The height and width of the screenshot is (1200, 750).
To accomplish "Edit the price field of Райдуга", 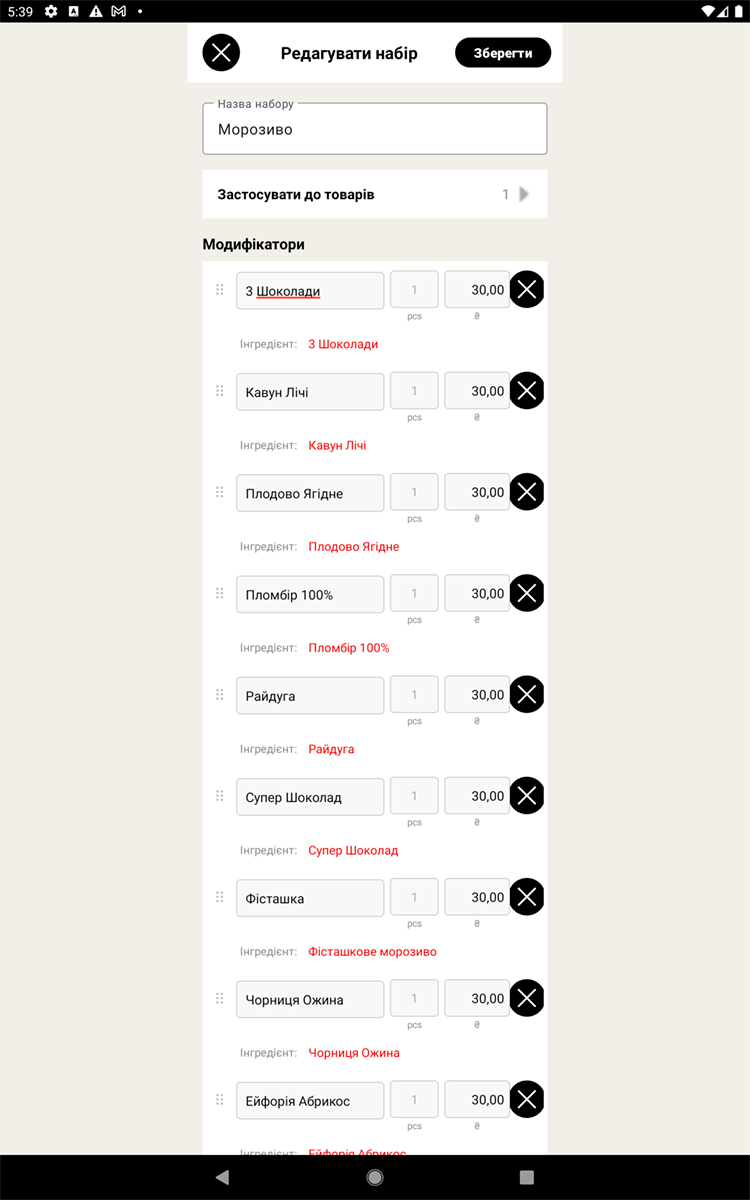I will point(477,695).
